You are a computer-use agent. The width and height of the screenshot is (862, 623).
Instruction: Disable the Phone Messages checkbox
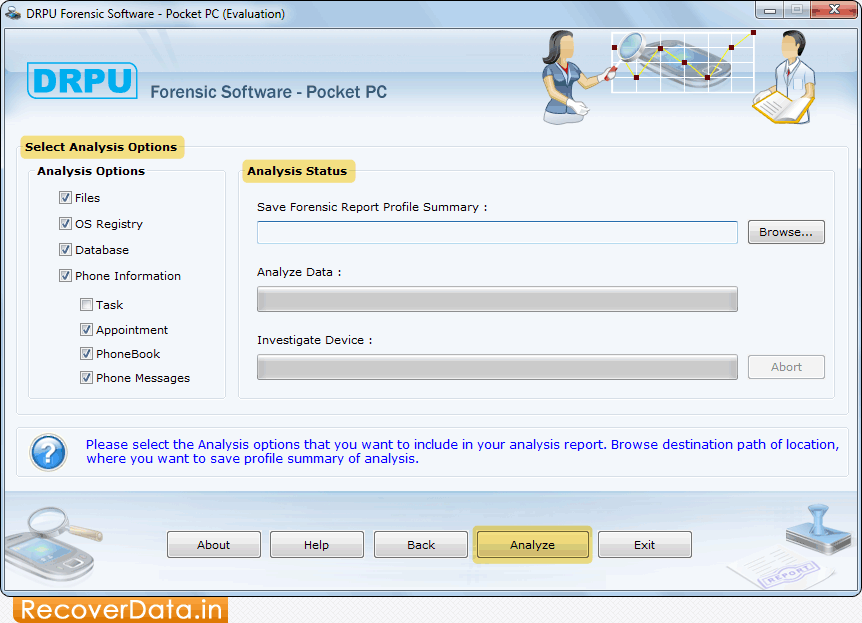point(86,378)
